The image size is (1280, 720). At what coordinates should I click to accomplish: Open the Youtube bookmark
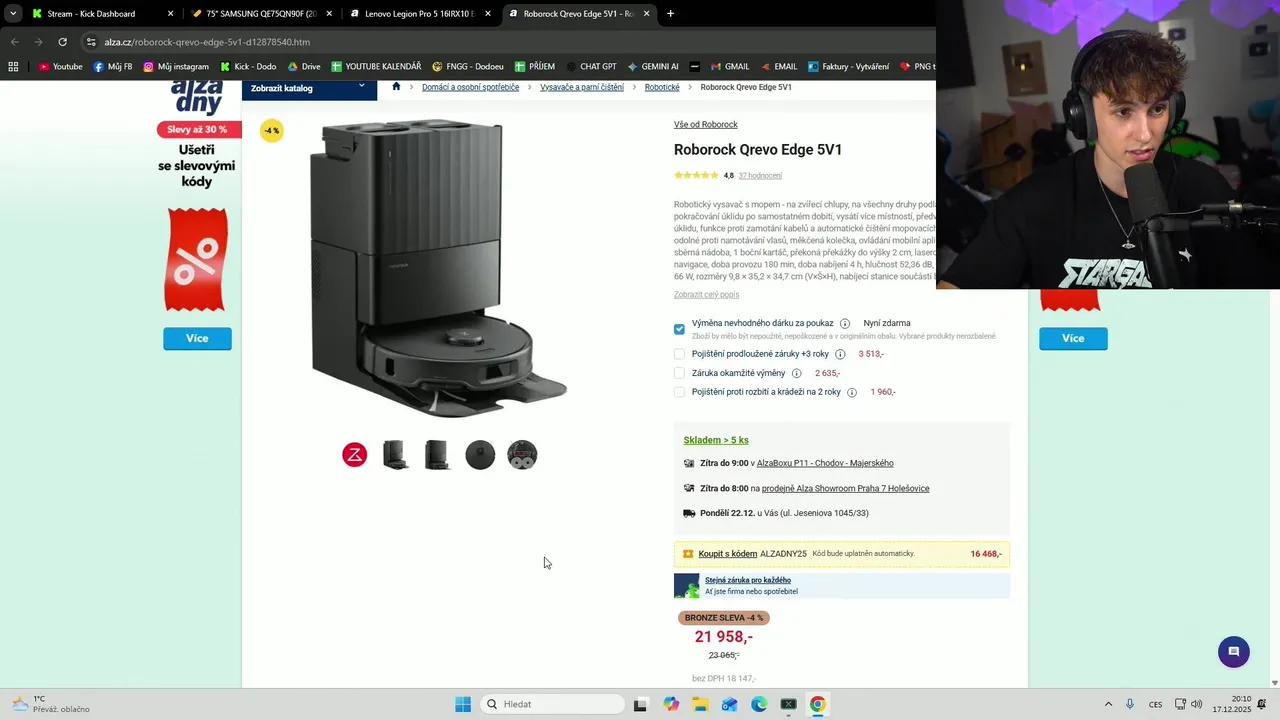(60, 66)
